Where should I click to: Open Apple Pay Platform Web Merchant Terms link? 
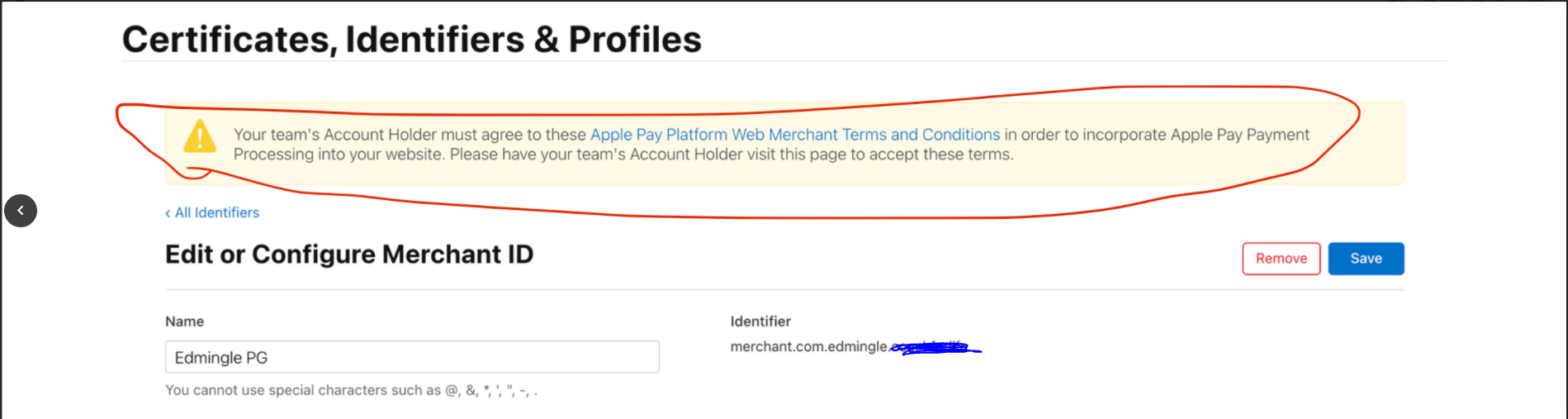[x=795, y=135]
